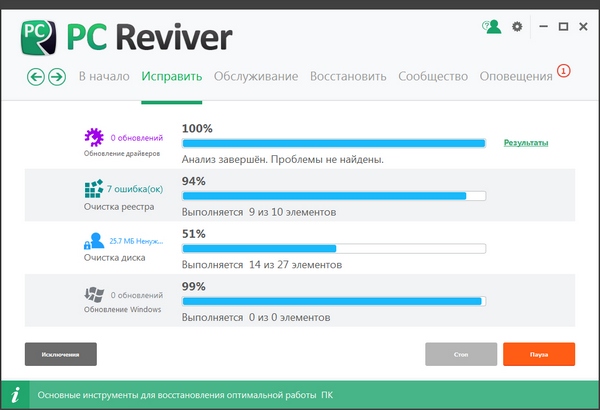Click the 7 ошибка(ок) link
600x410 pixels.
tap(135, 189)
